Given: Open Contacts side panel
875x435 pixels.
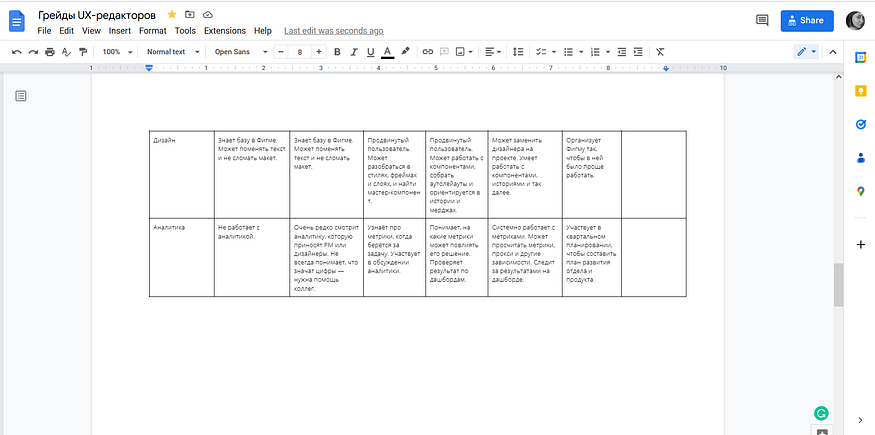Looking at the screenshot, I should pyautogui.click(x=860, y=158).
